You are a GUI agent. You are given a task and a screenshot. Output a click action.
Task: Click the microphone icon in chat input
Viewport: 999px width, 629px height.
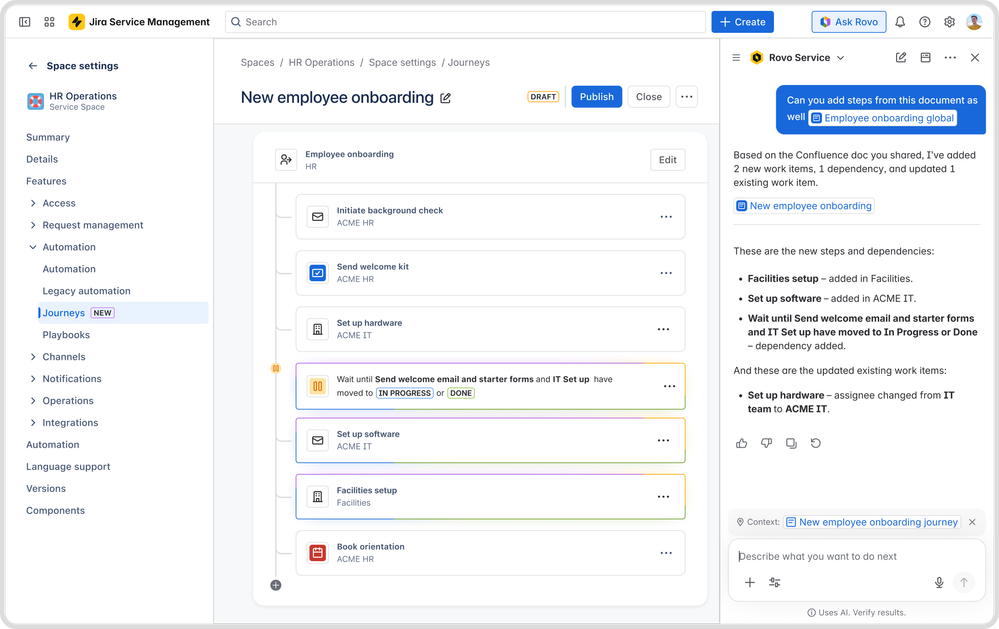[939, 582]
